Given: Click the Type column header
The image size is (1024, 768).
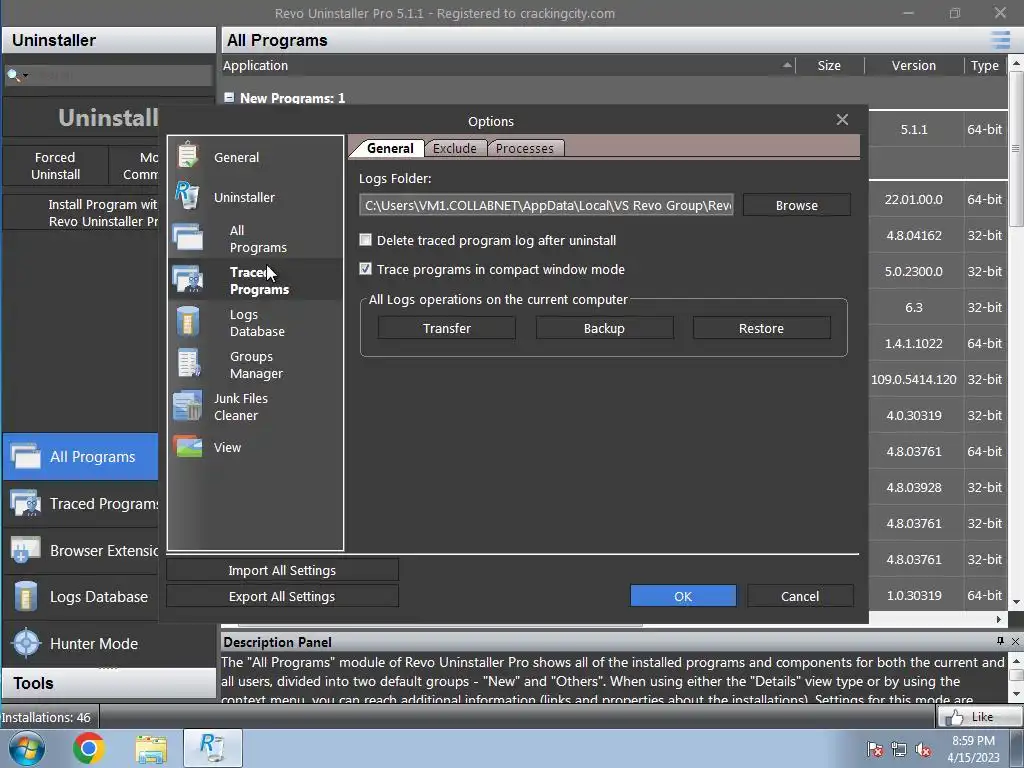Looking at the screenshot, I should click(x=985, y=65).
